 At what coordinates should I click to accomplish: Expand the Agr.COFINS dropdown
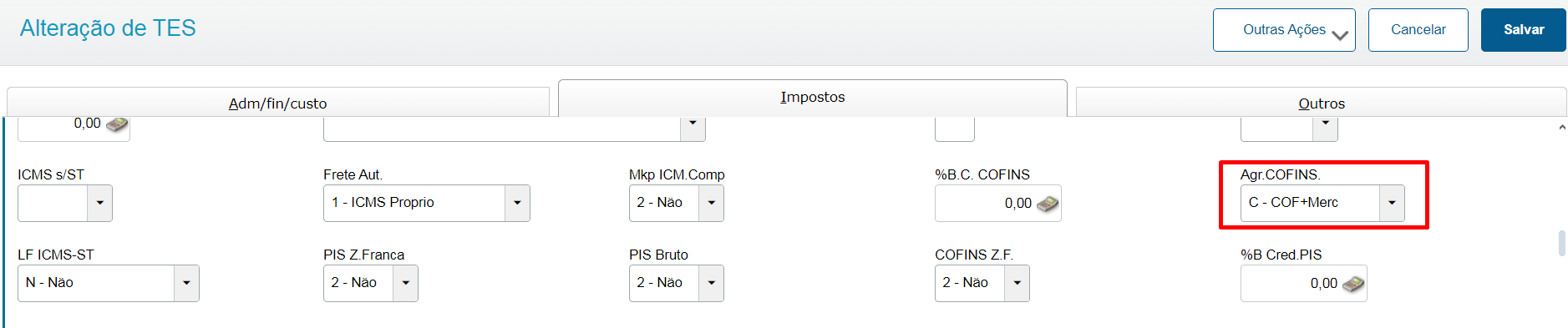1392,203
